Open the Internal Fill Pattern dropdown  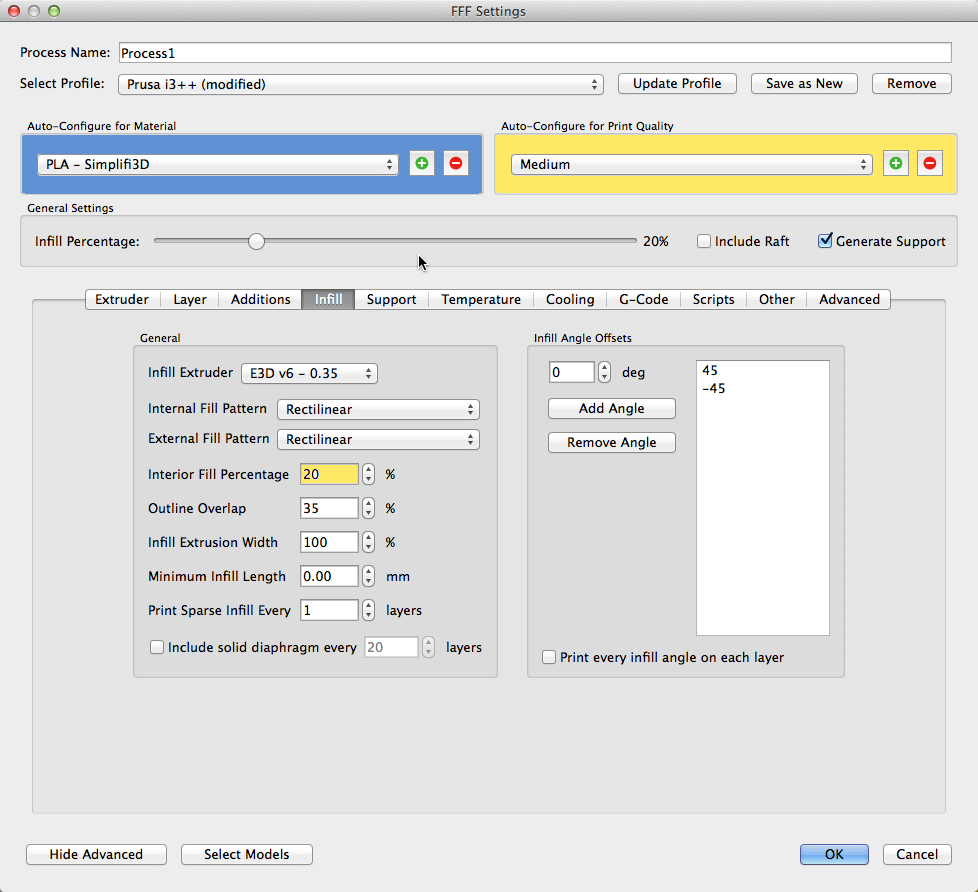378,410
